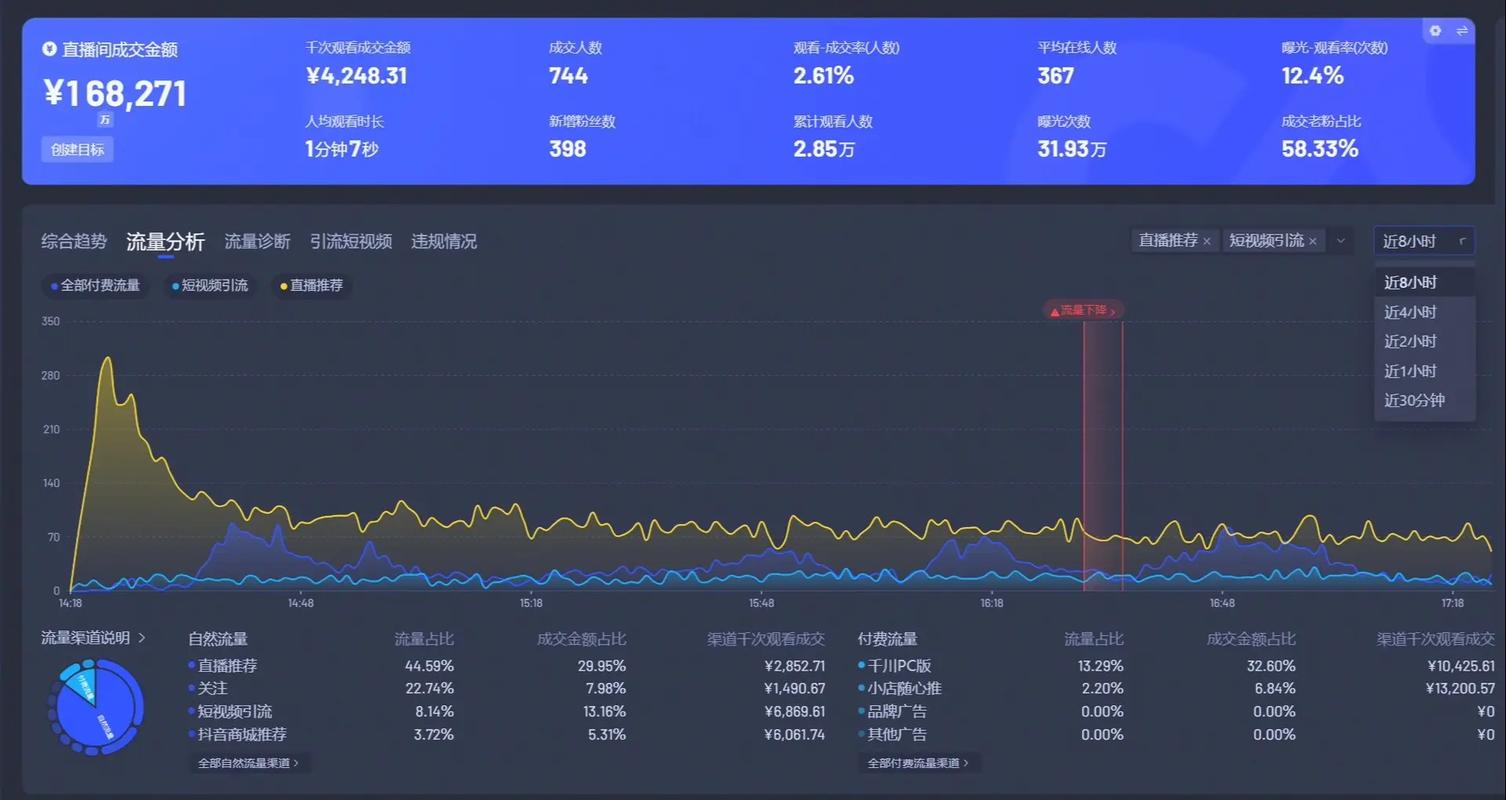
Task: Open the 流量渠道说明 link
Action: coord(93,637)
